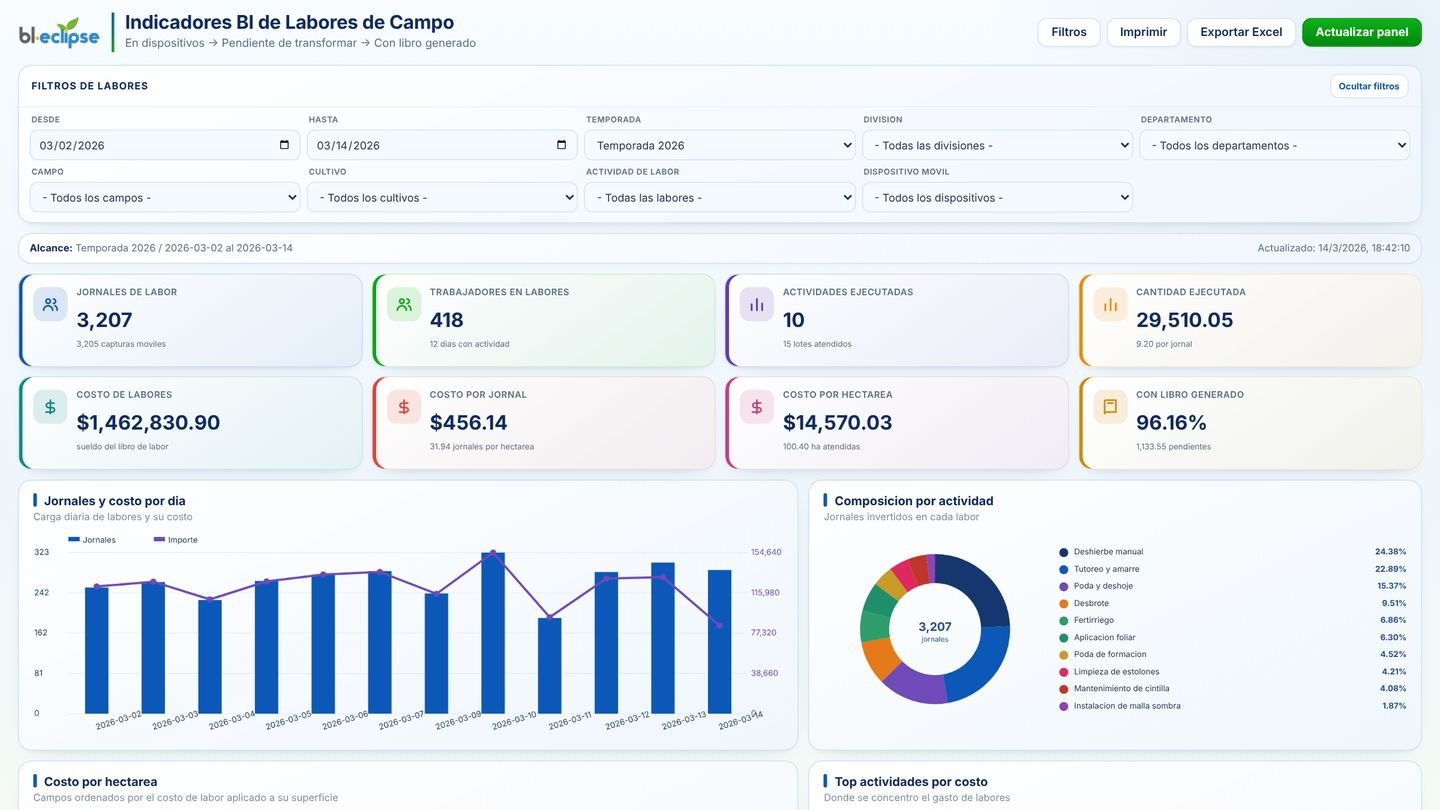
Task: Click the Imprimir button
Action: [x=1143, y=32]
